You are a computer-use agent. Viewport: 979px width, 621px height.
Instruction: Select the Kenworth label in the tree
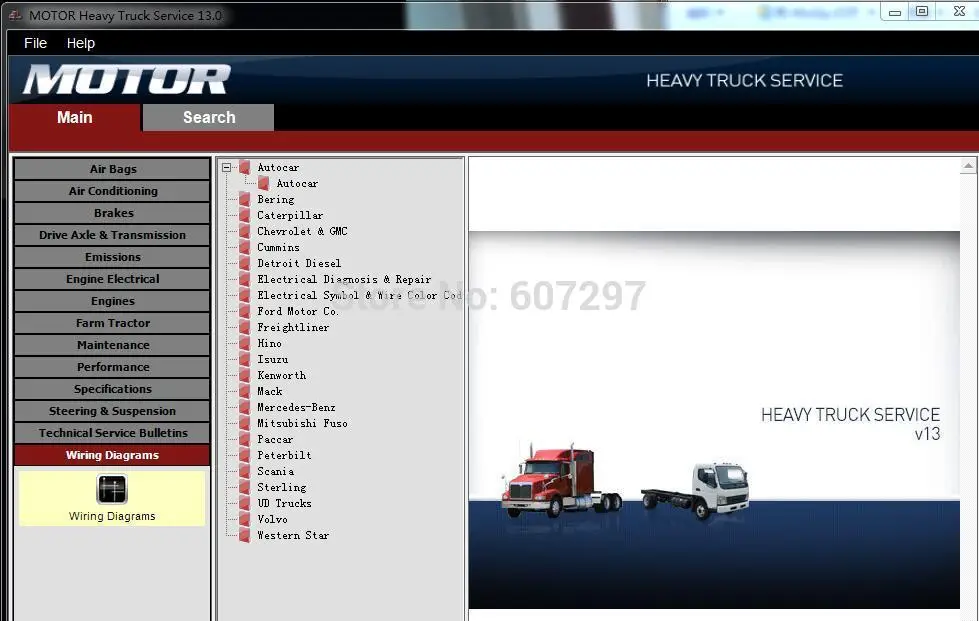pos(282,376)
